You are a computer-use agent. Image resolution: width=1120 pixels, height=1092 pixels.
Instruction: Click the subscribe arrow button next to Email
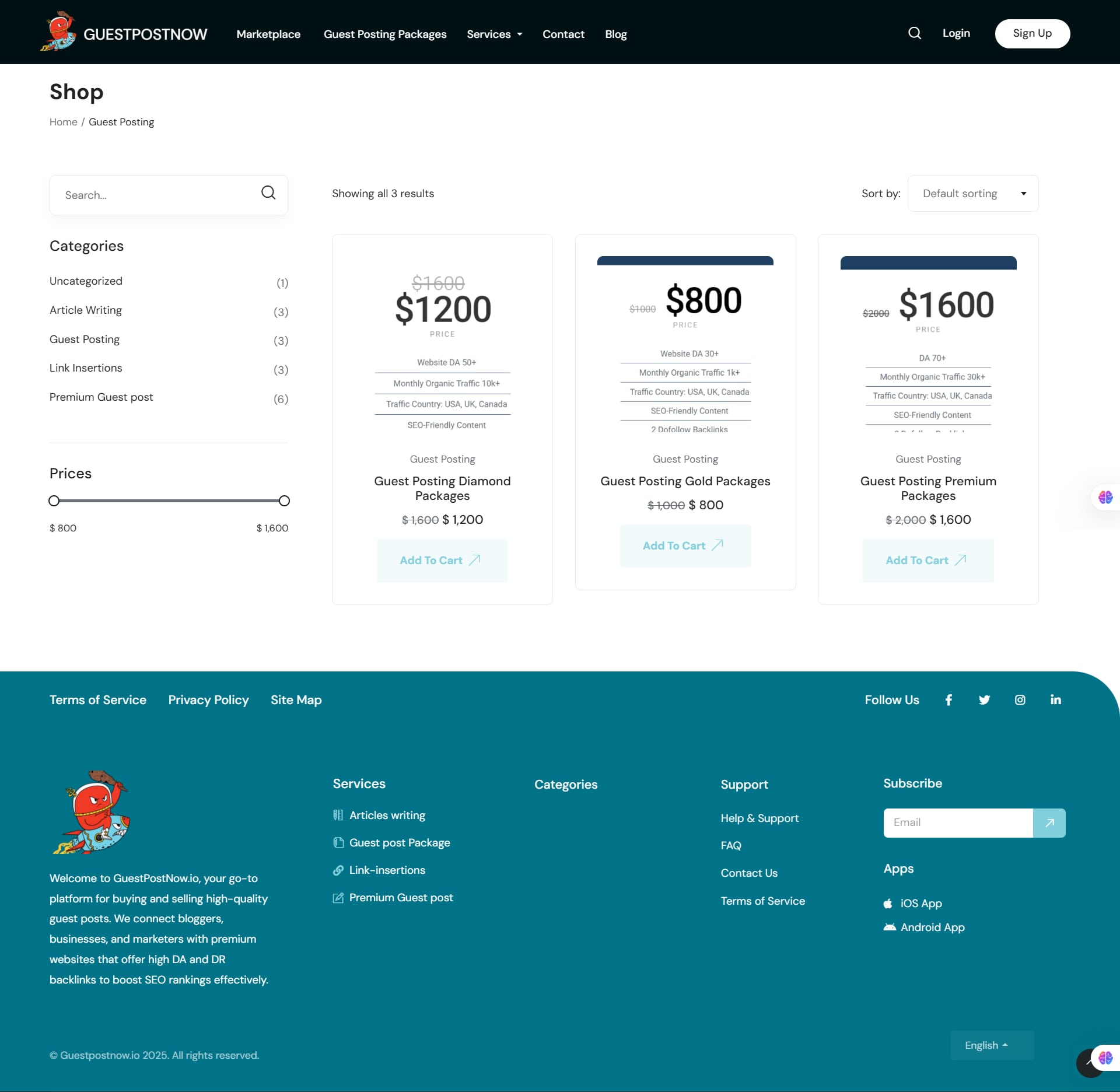tap(1049, 822)
